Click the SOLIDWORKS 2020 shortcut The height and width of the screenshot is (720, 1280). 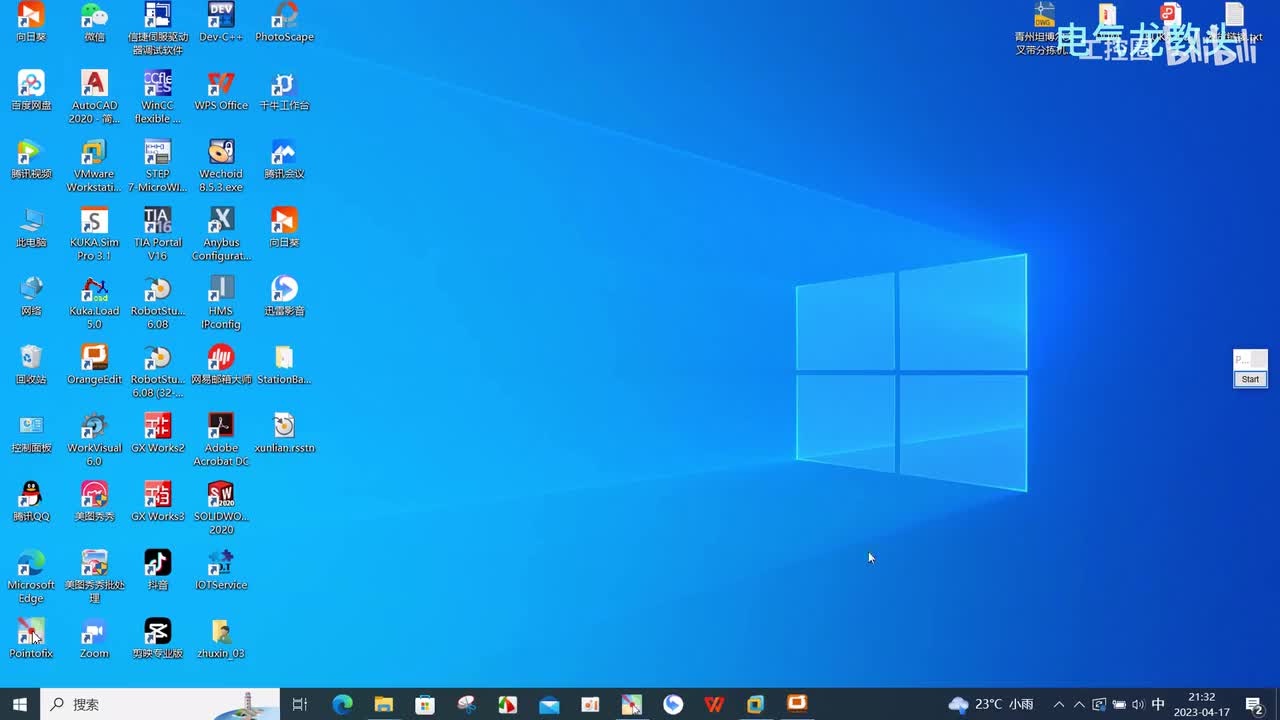click(x=221, y=509)
